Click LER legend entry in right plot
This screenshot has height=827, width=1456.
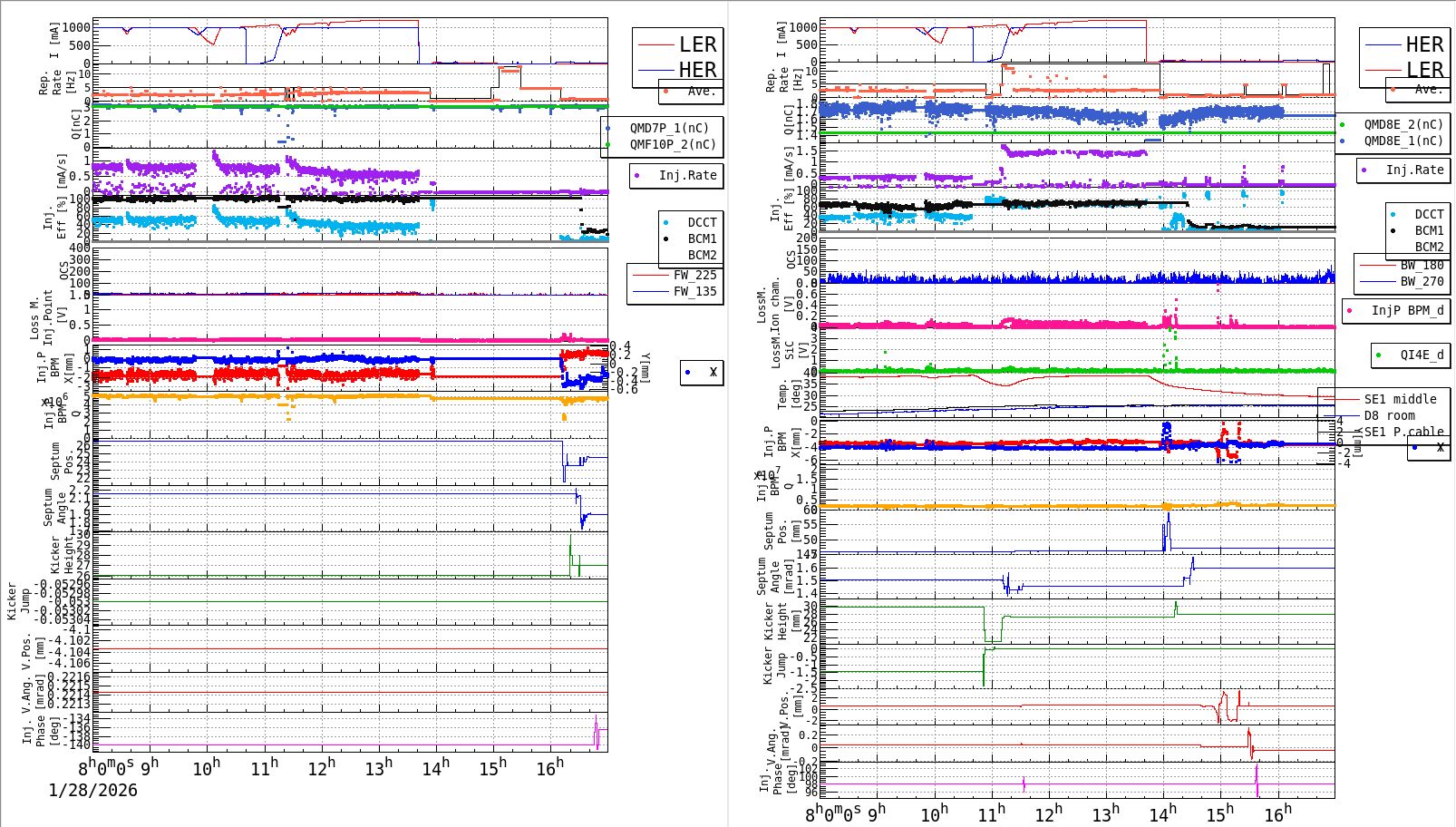pos(1424,70)
